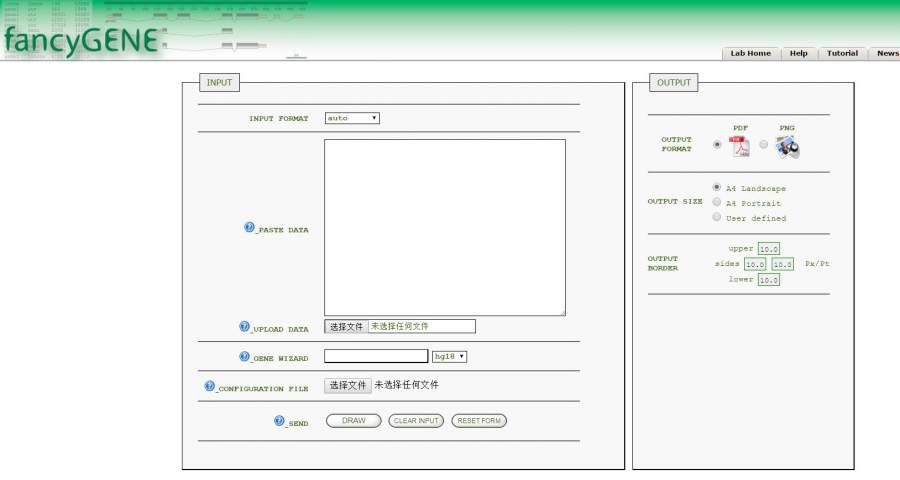Viewport: 900px width, 480px height.
Task: Click the DRAW button
Action: click(x=354, y=421)
